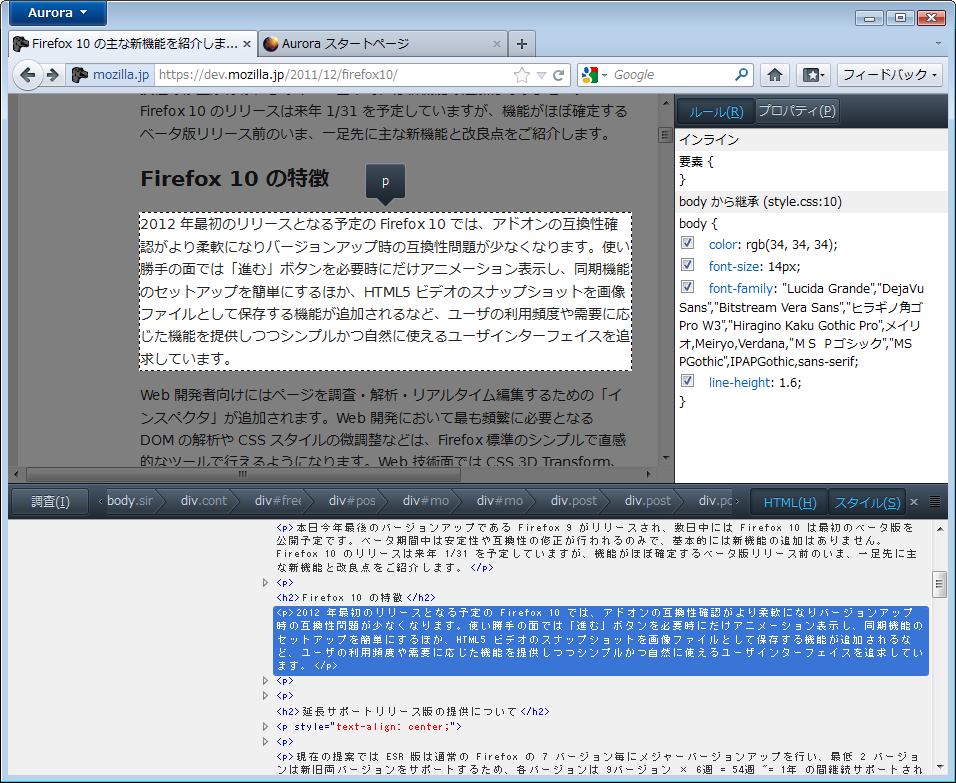Viewport: 956px width, 783px height.
Task: Focus the URL address bar
Action: tap(332, 75)
